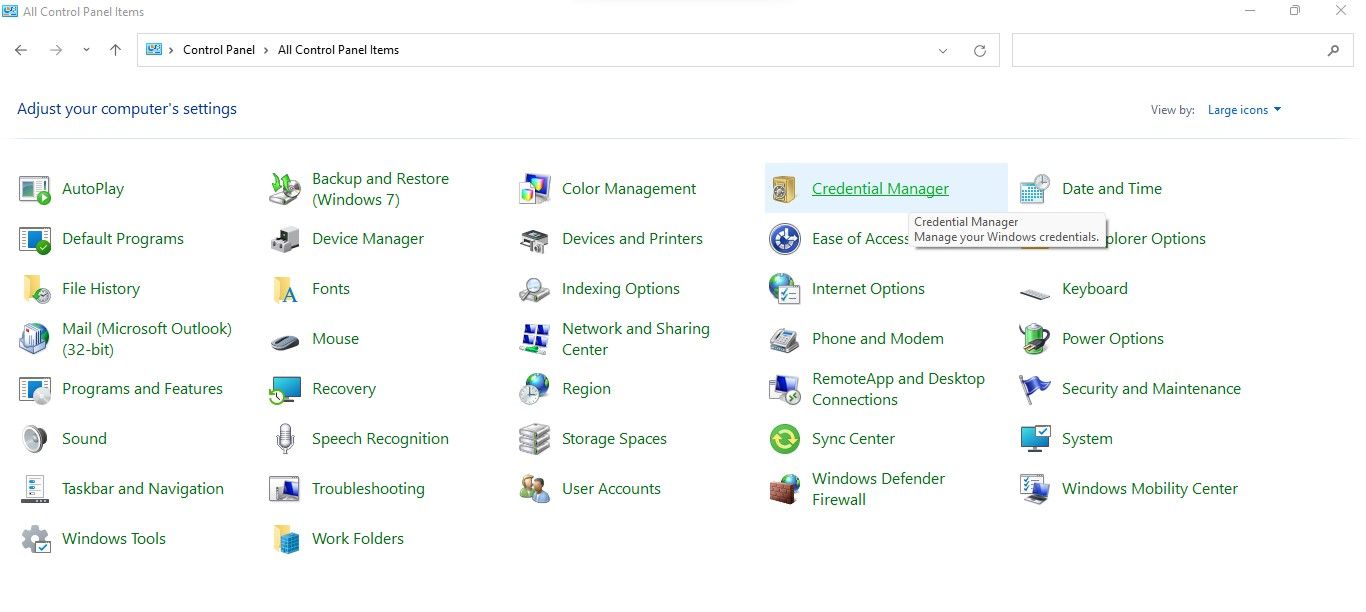Open the Credential Manager link

point(880,189)
